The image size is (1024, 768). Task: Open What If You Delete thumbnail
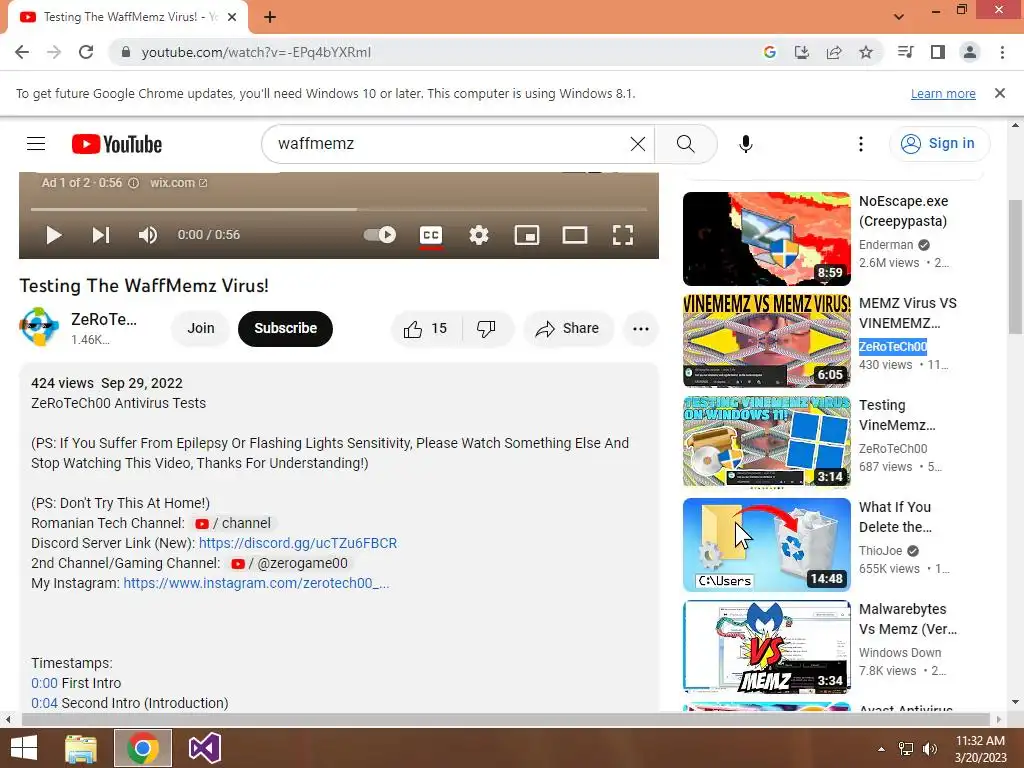767,545
